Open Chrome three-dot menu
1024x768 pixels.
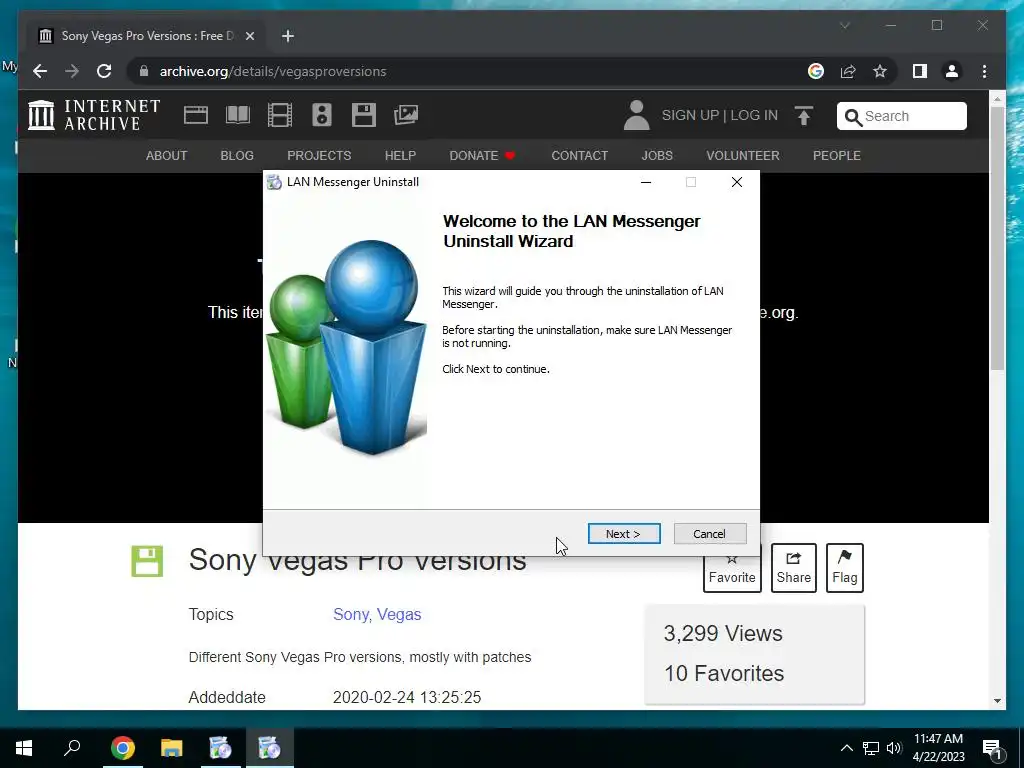984,71
